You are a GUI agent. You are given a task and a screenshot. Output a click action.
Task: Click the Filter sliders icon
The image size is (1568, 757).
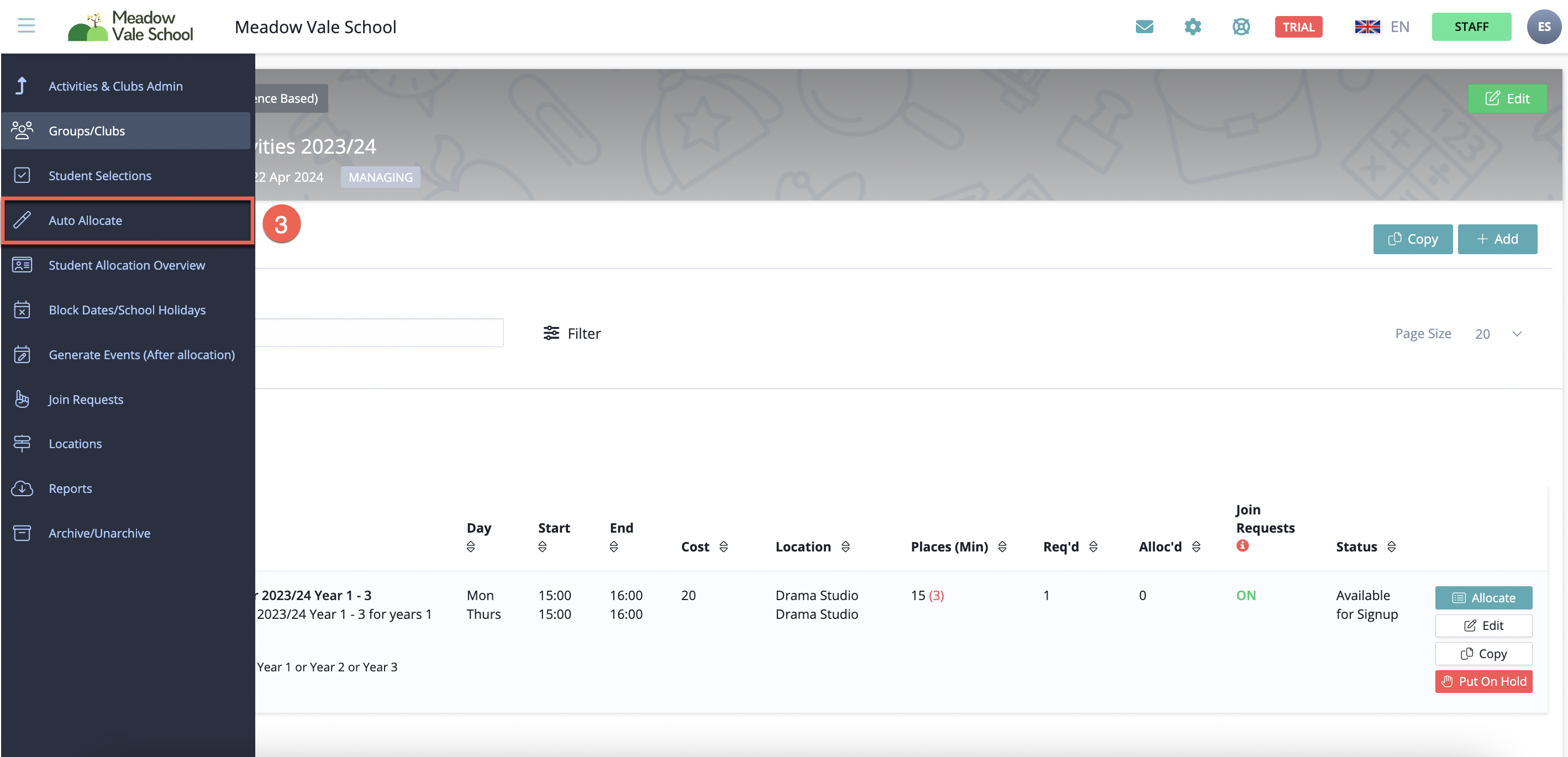click(x=551, y=334)
